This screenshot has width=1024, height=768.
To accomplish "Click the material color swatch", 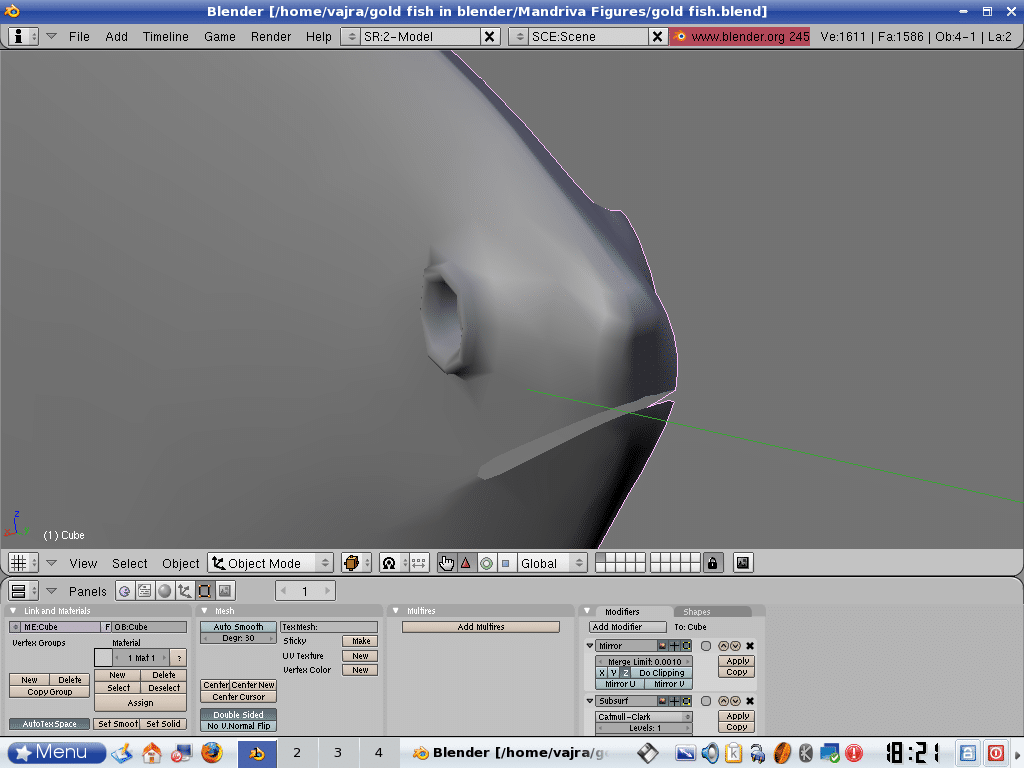I will click(x=103, y=657).
